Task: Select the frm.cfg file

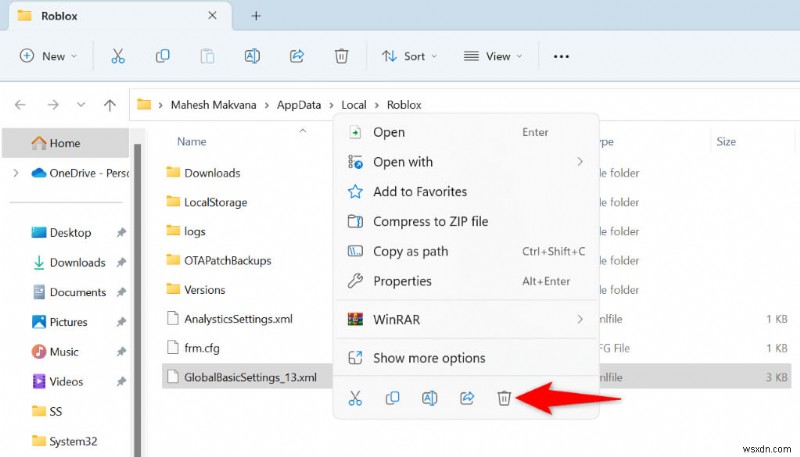Action: (x=193, y=348)
